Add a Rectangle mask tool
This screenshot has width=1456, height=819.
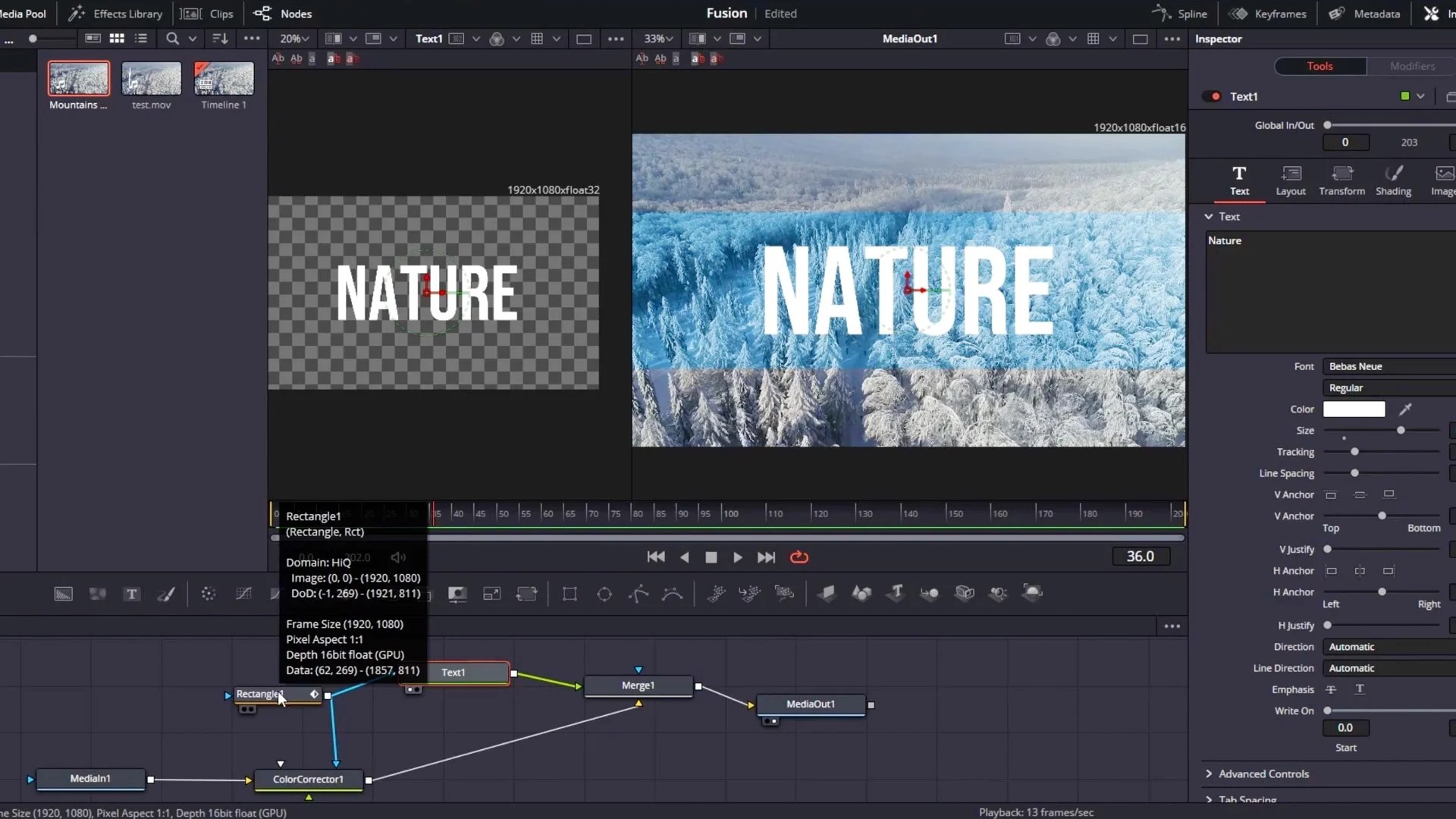[x=570, y=594]
